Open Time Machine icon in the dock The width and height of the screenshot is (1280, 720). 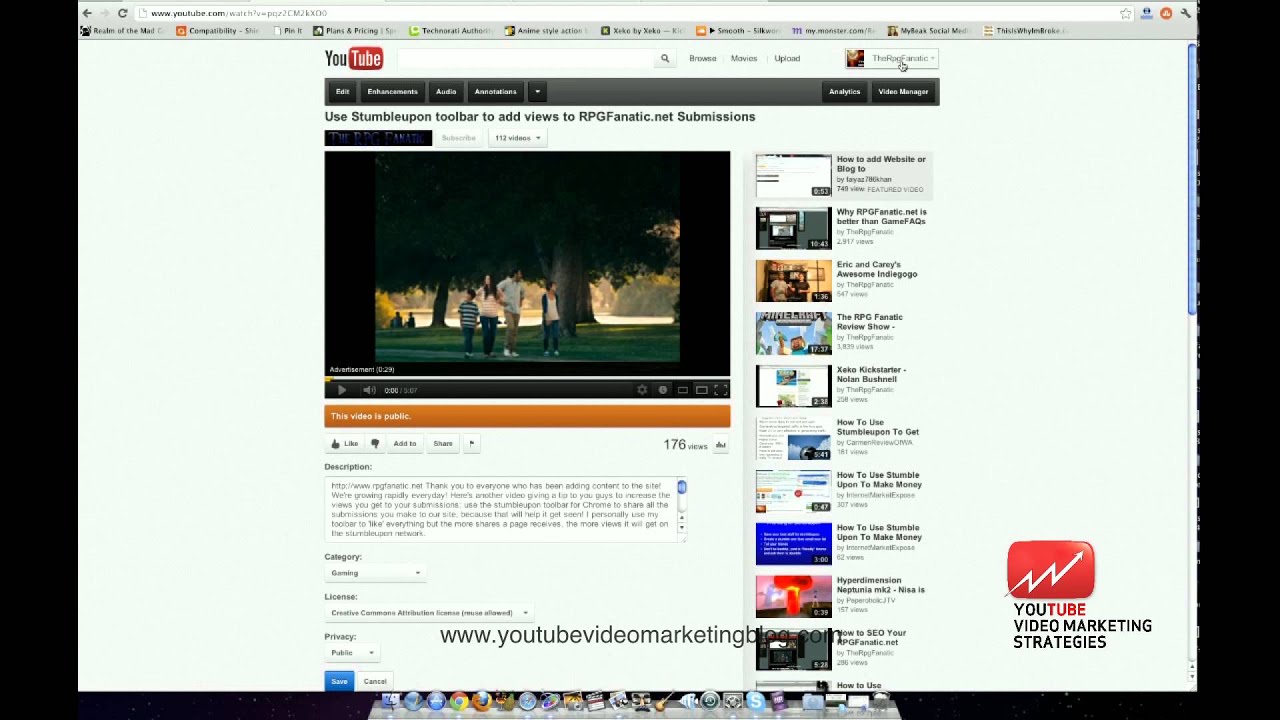[x=710, y=702]
